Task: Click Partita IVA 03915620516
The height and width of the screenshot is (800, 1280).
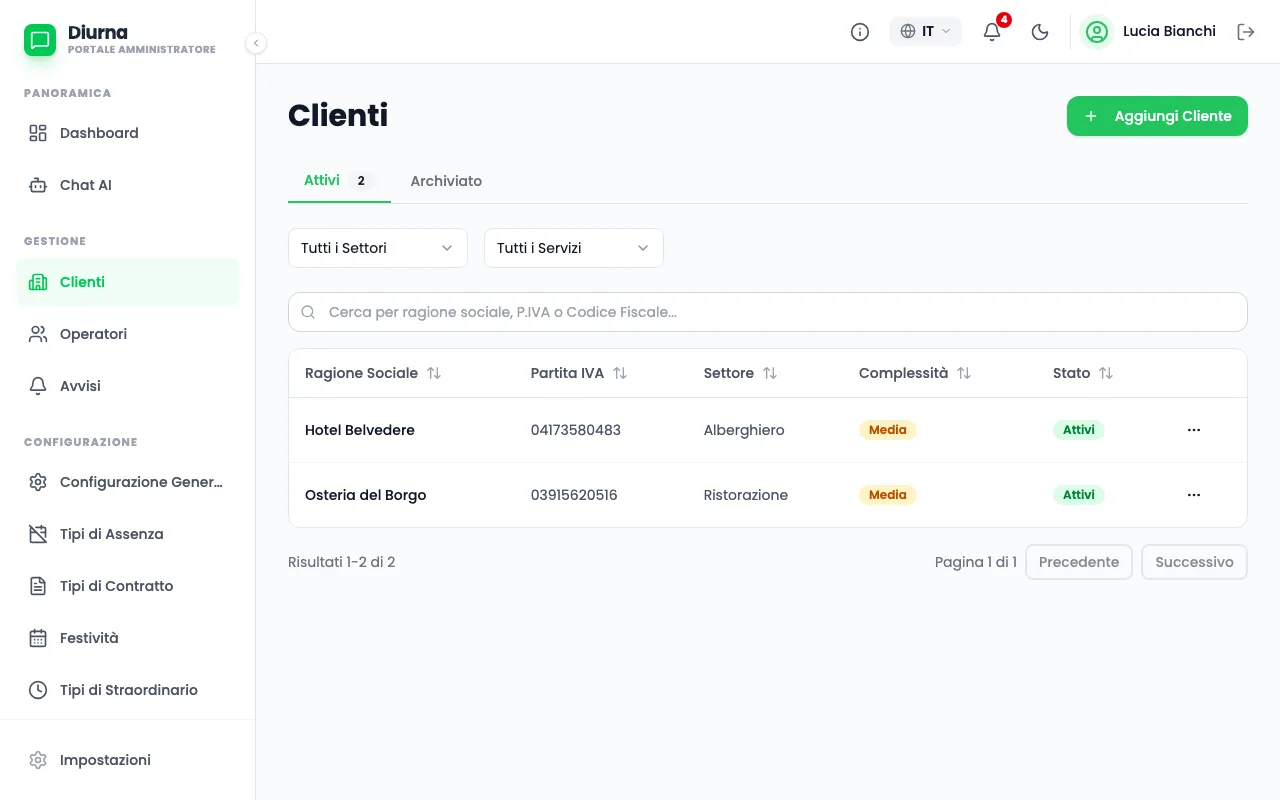Action: tap(574, 495)
